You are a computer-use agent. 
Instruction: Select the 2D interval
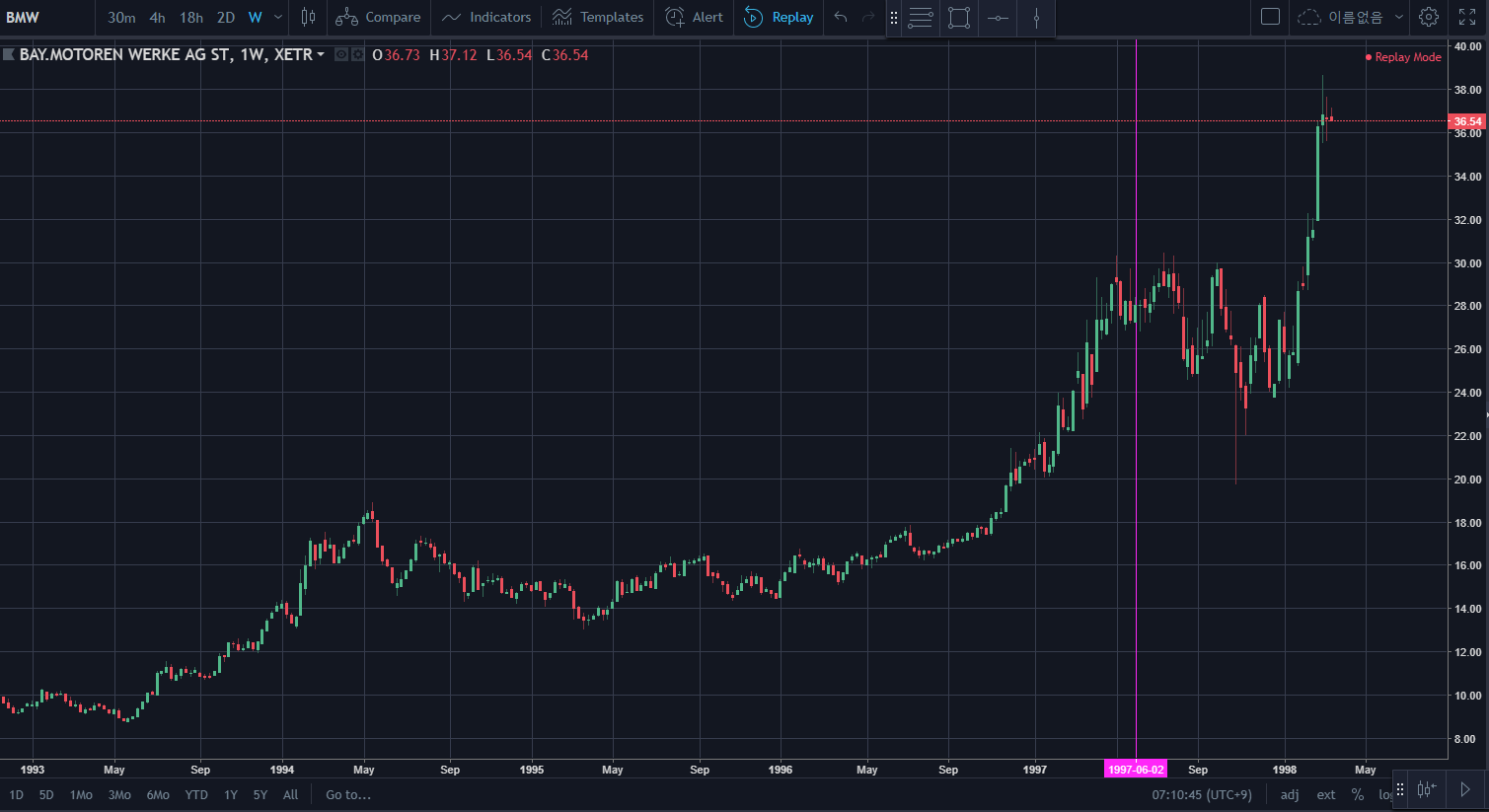226,17
